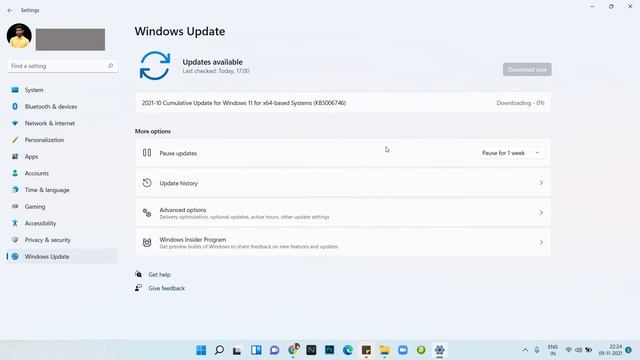Click the Downloading - 0% status
Image resolution: width=640 pixels, height=360 pixels.
[520, 103]
